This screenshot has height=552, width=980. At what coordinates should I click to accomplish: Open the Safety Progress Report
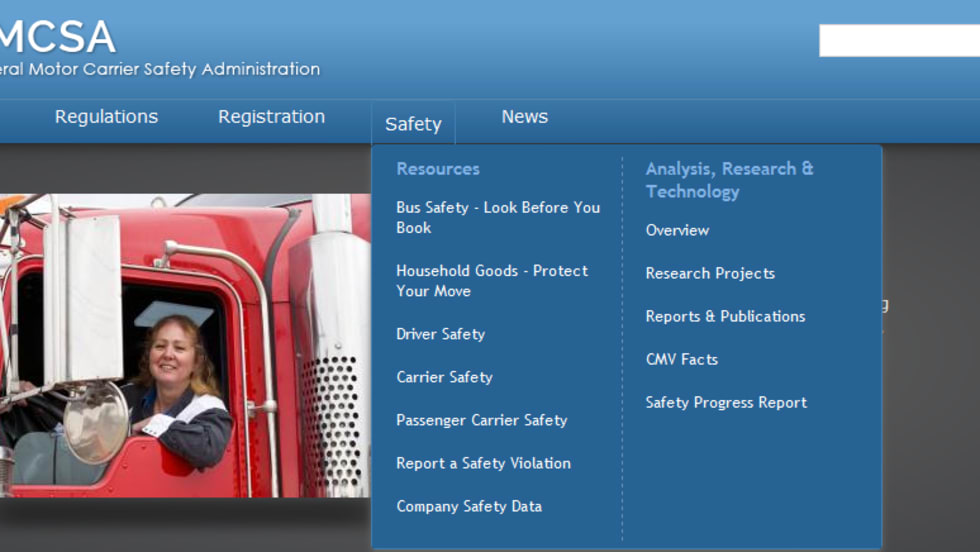tap(726, 402)
